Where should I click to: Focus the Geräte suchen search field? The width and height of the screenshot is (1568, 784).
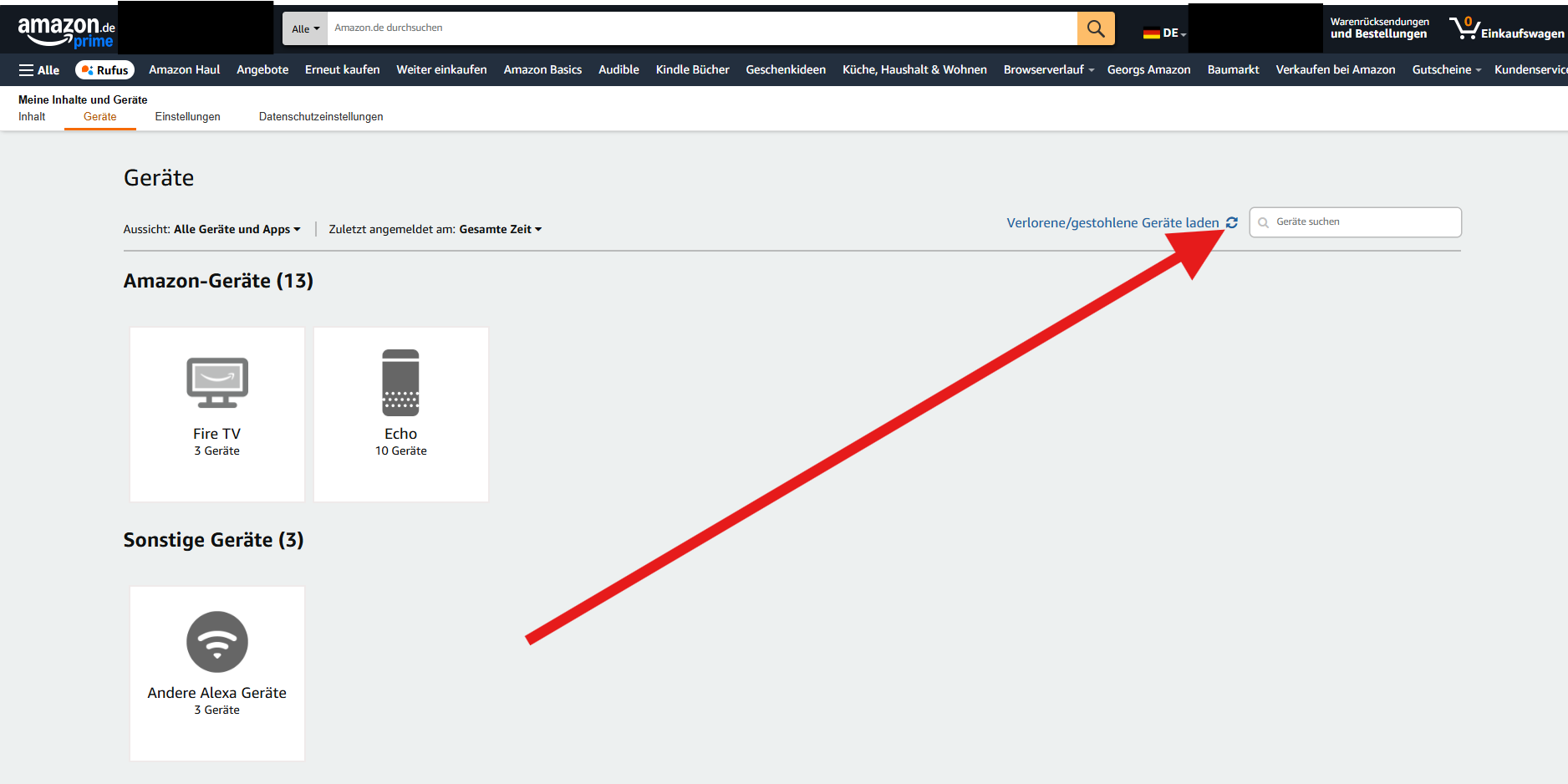pyautogui.click(x=1364, y=222)
